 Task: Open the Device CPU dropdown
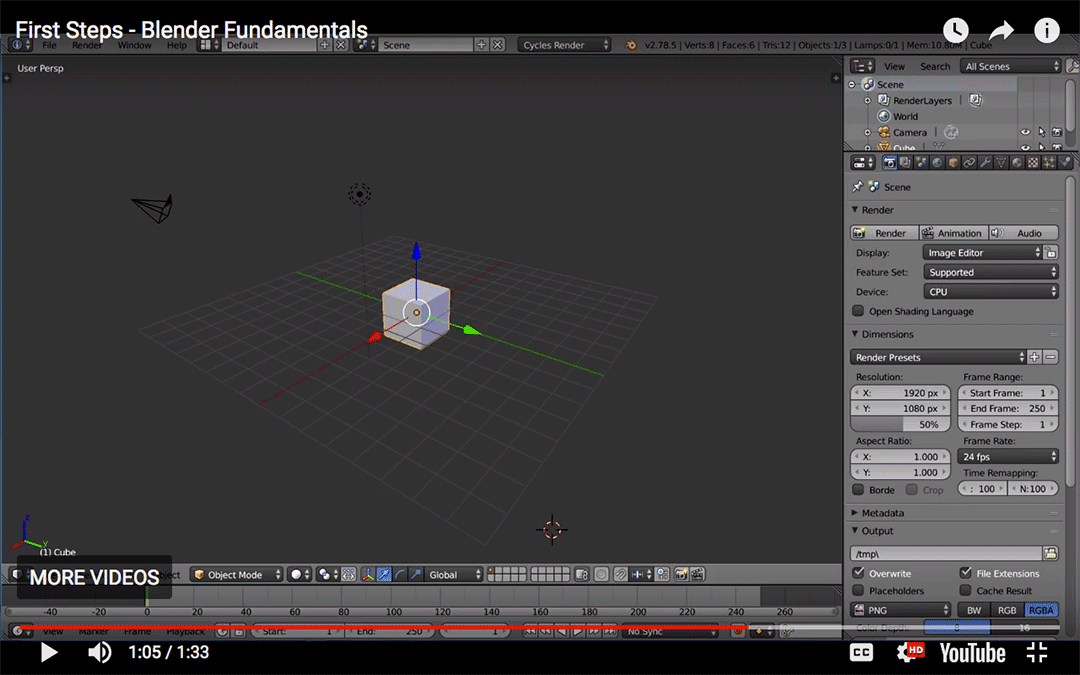pyautogui.click(x=990, y=291)
